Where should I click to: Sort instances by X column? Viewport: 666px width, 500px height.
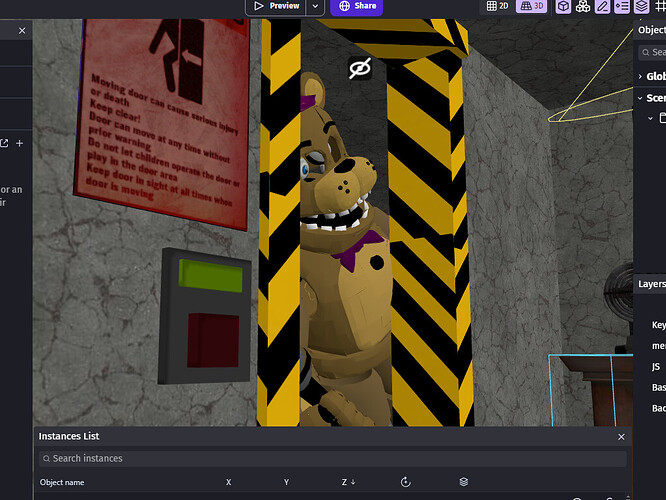click(x=229, y=482)
